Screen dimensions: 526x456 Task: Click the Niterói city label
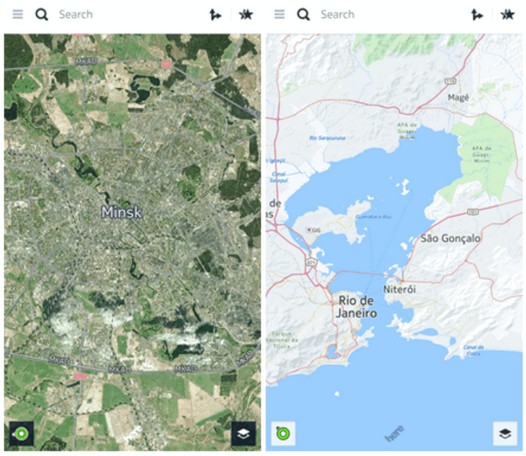400,289
